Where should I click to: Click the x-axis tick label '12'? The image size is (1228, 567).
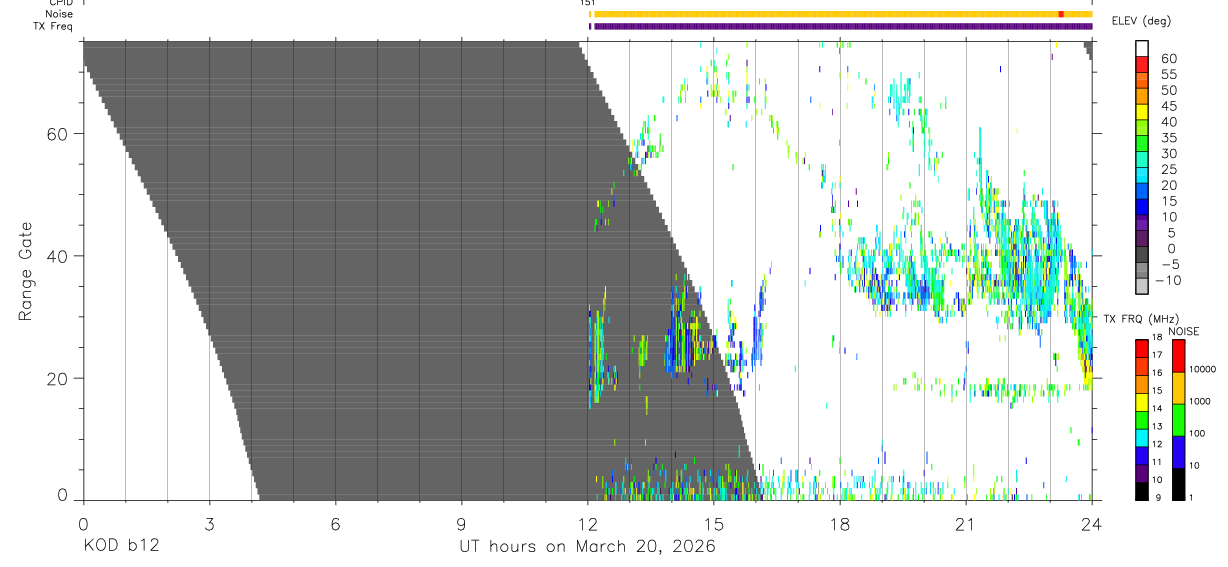(x=587, y=523)
